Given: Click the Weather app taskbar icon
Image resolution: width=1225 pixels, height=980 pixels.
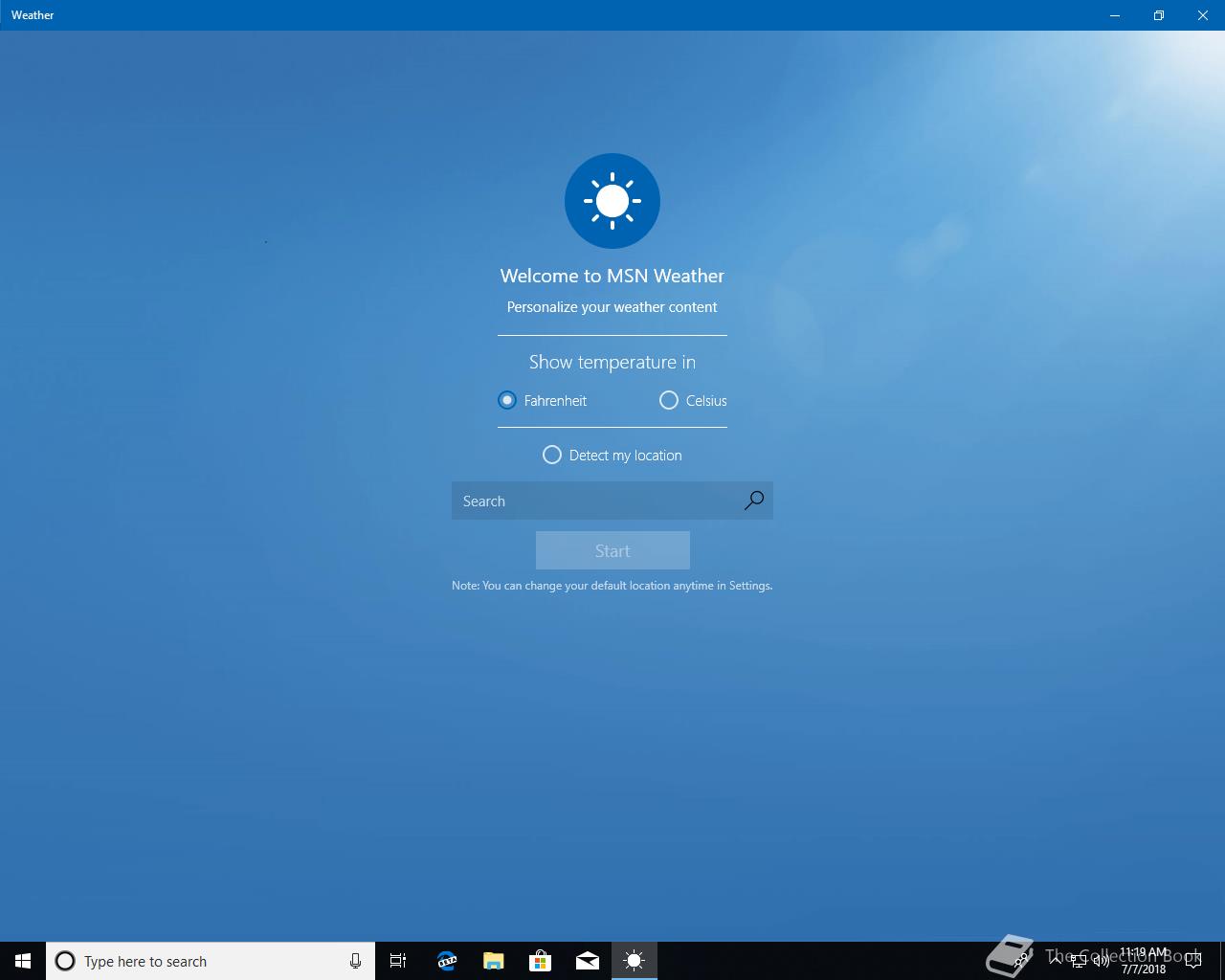Looking at the screenshot, I should click(634, 961).
